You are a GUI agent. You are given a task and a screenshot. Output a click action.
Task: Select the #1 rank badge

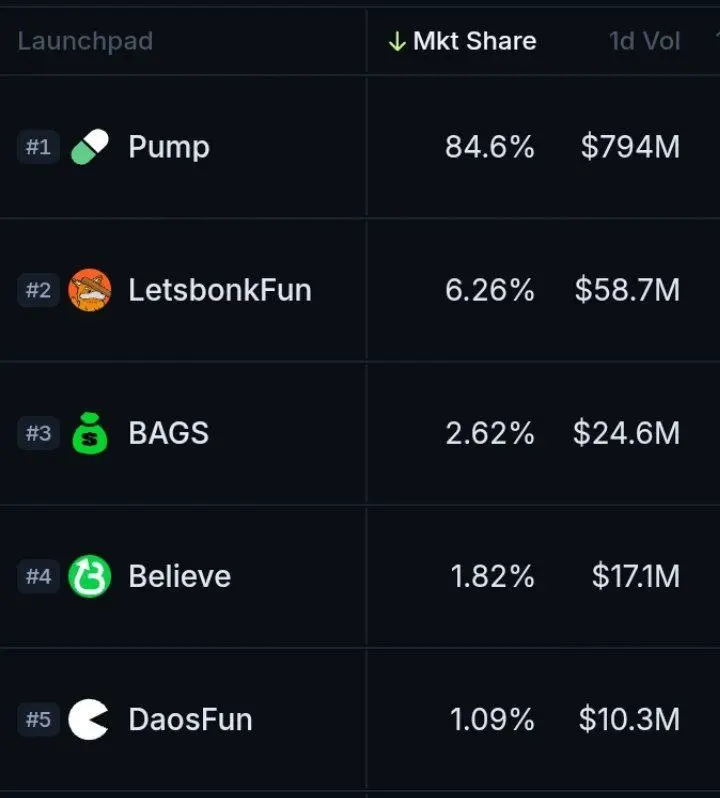[x=38, y=147]
